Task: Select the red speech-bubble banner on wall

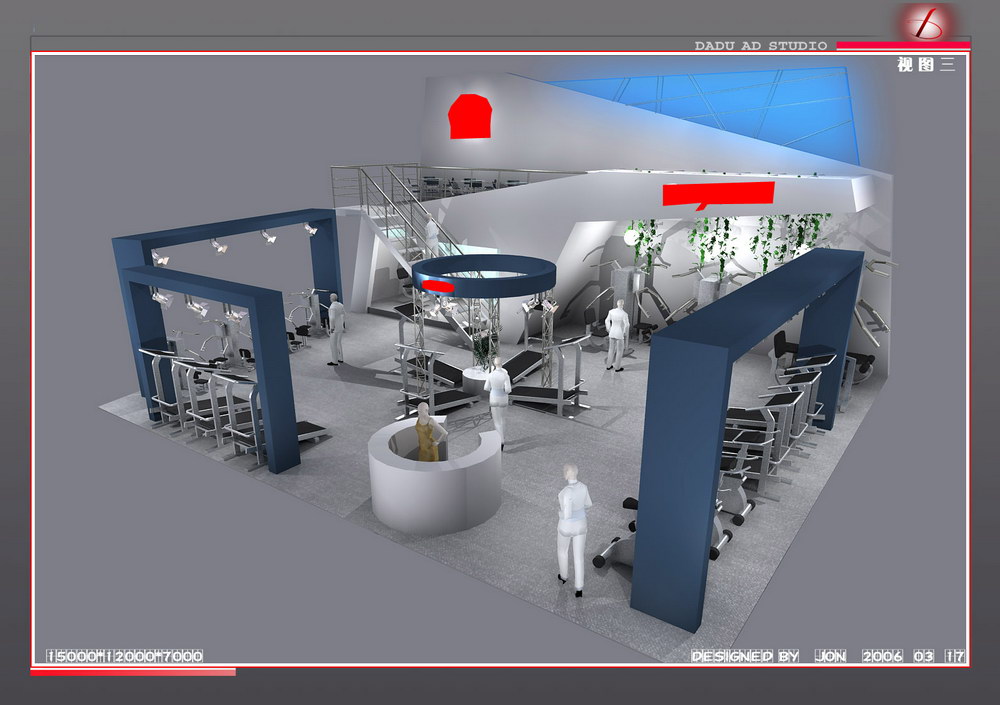Action: click(x=718, y=194)
